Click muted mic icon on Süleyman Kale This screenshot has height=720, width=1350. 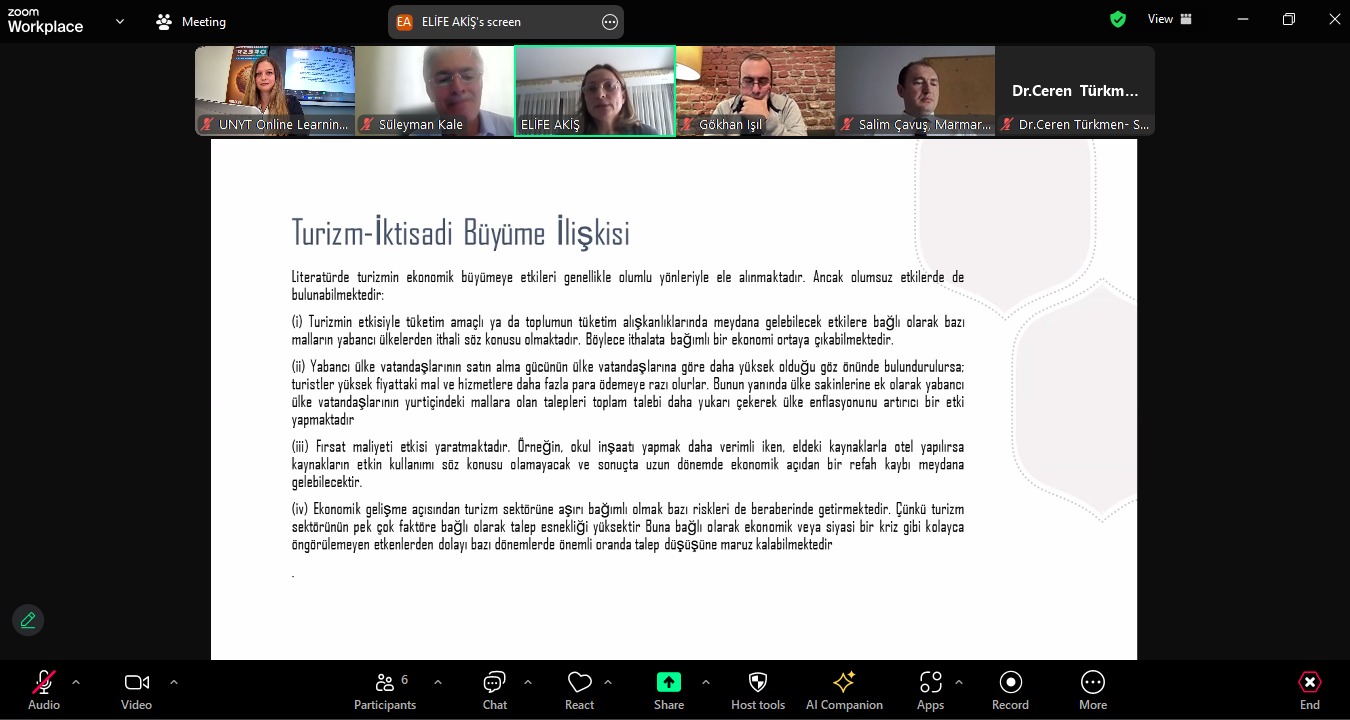(x=368, y=125)
